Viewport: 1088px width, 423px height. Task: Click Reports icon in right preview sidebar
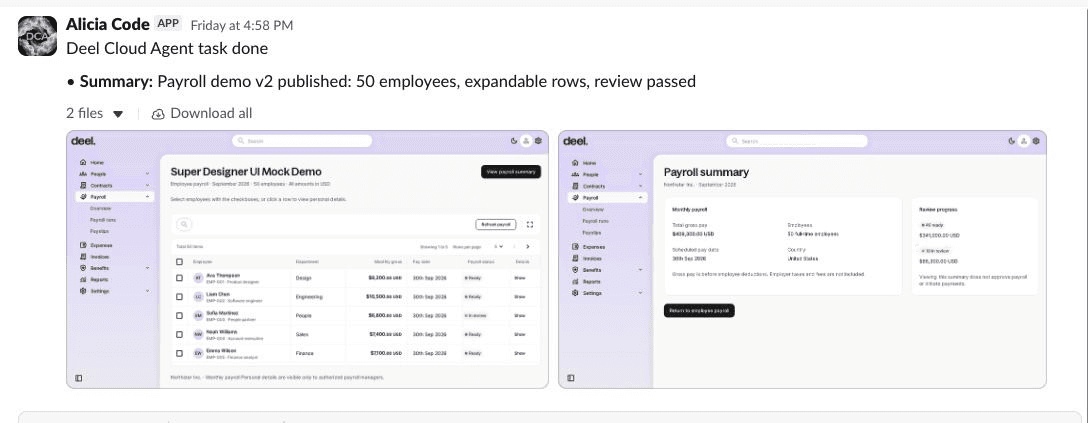click(x=575, y=282)
